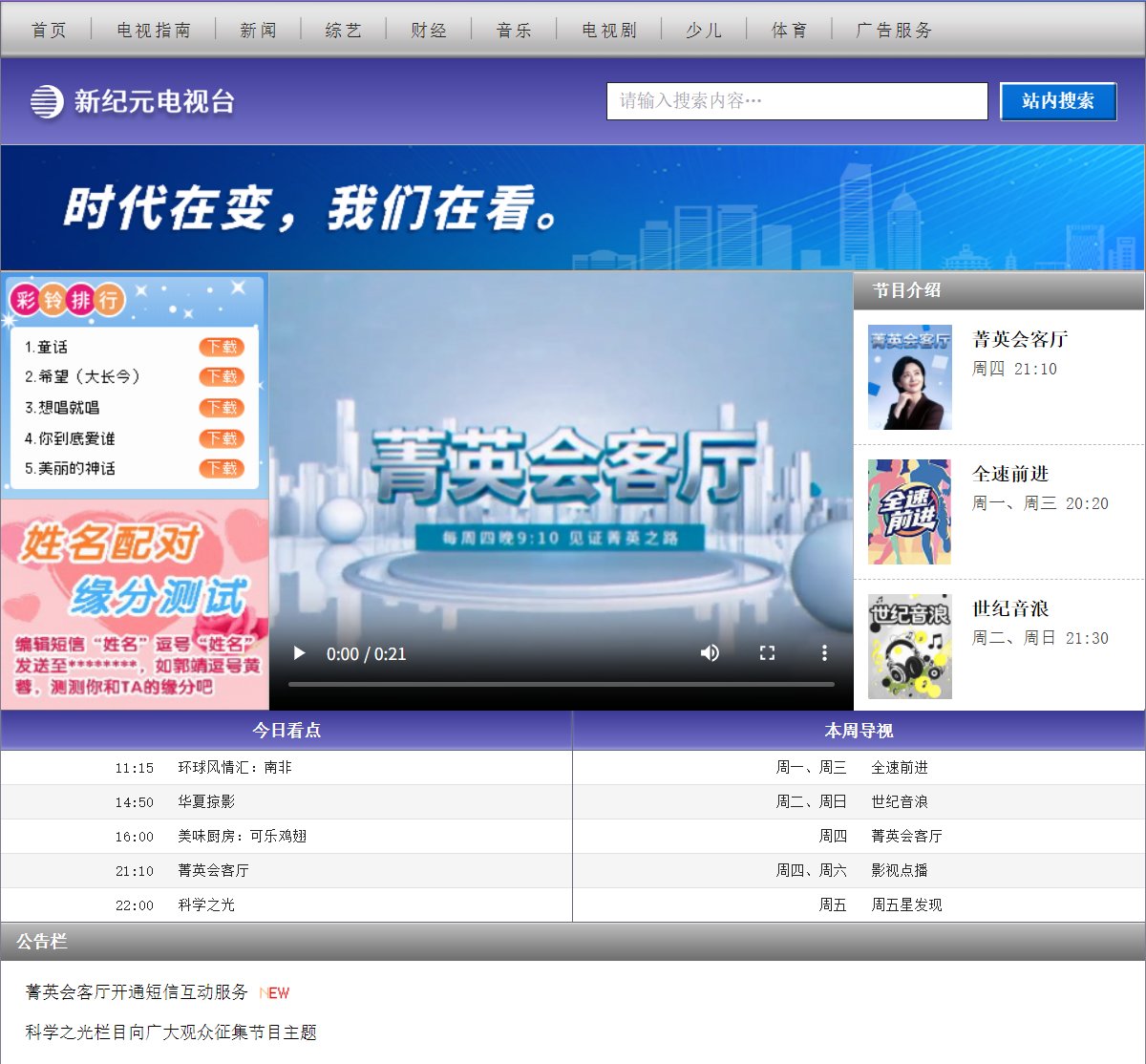Screen dimensions: 1146x1064
Task: Click the 科学之光 22:00 entry
Action: point(206,905)
